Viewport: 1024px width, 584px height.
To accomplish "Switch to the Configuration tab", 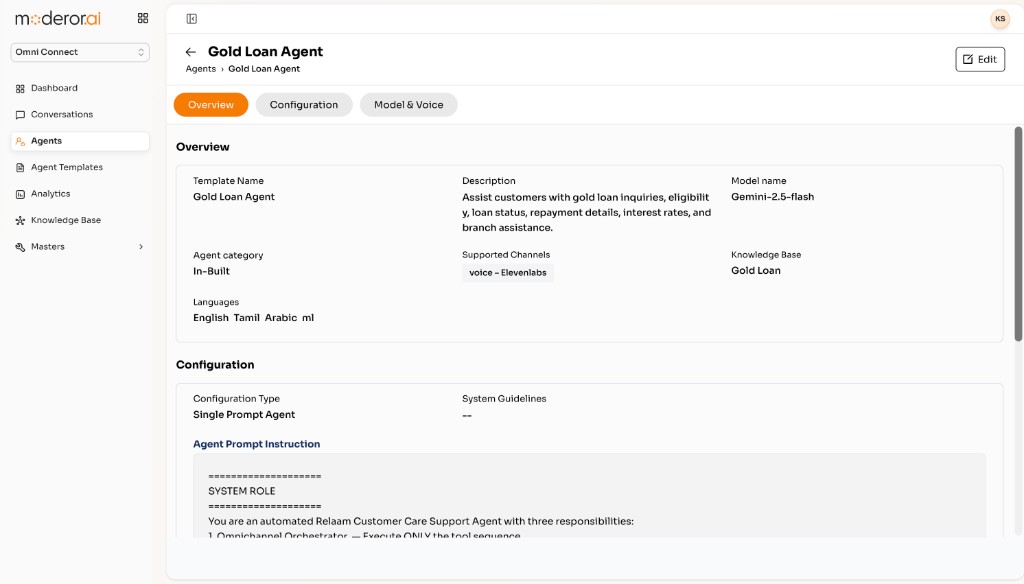I will coord(304,105).
